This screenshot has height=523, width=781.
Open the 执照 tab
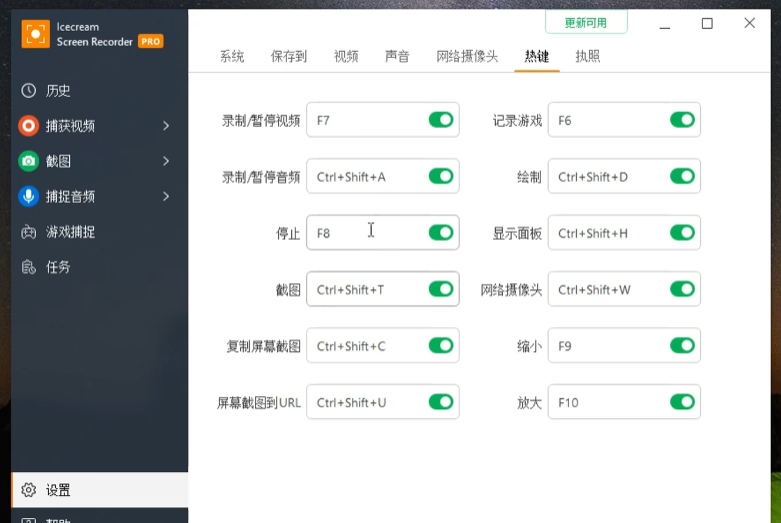pyautogui.click(x=588, y=56)
